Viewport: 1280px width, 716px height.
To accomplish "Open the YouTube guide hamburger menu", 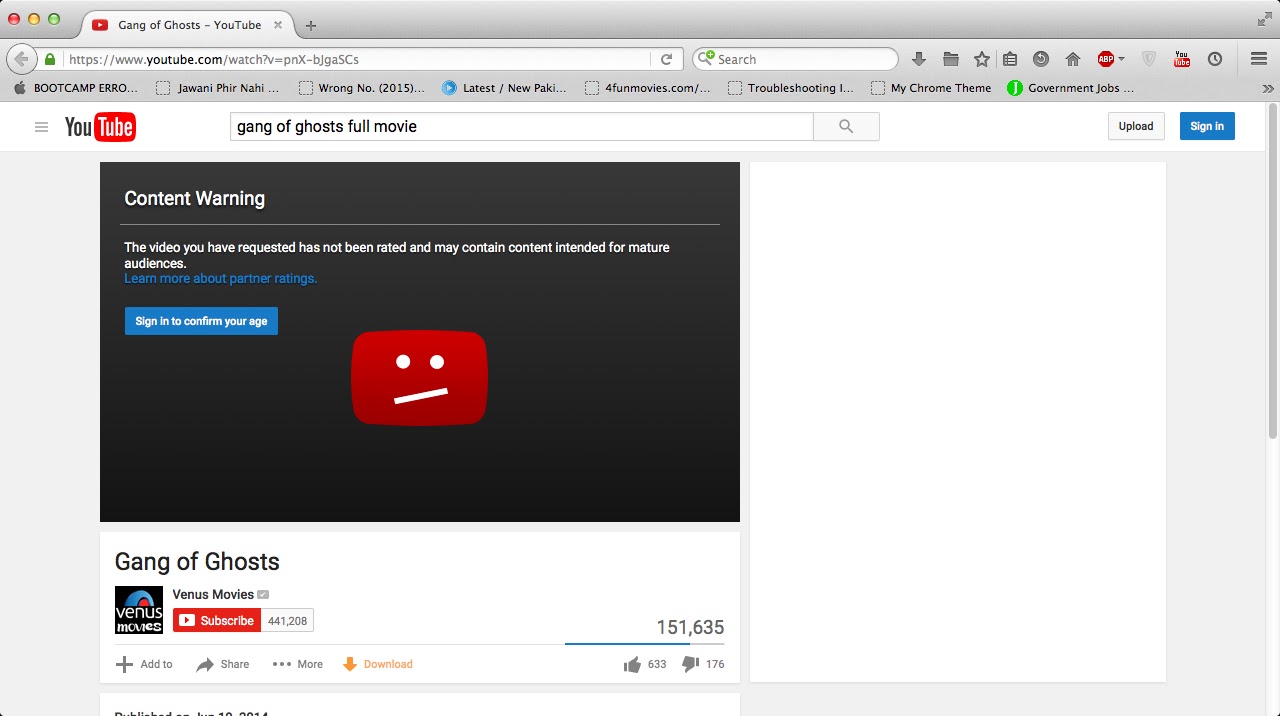I will pyautogui.click(x=41, y=127).
